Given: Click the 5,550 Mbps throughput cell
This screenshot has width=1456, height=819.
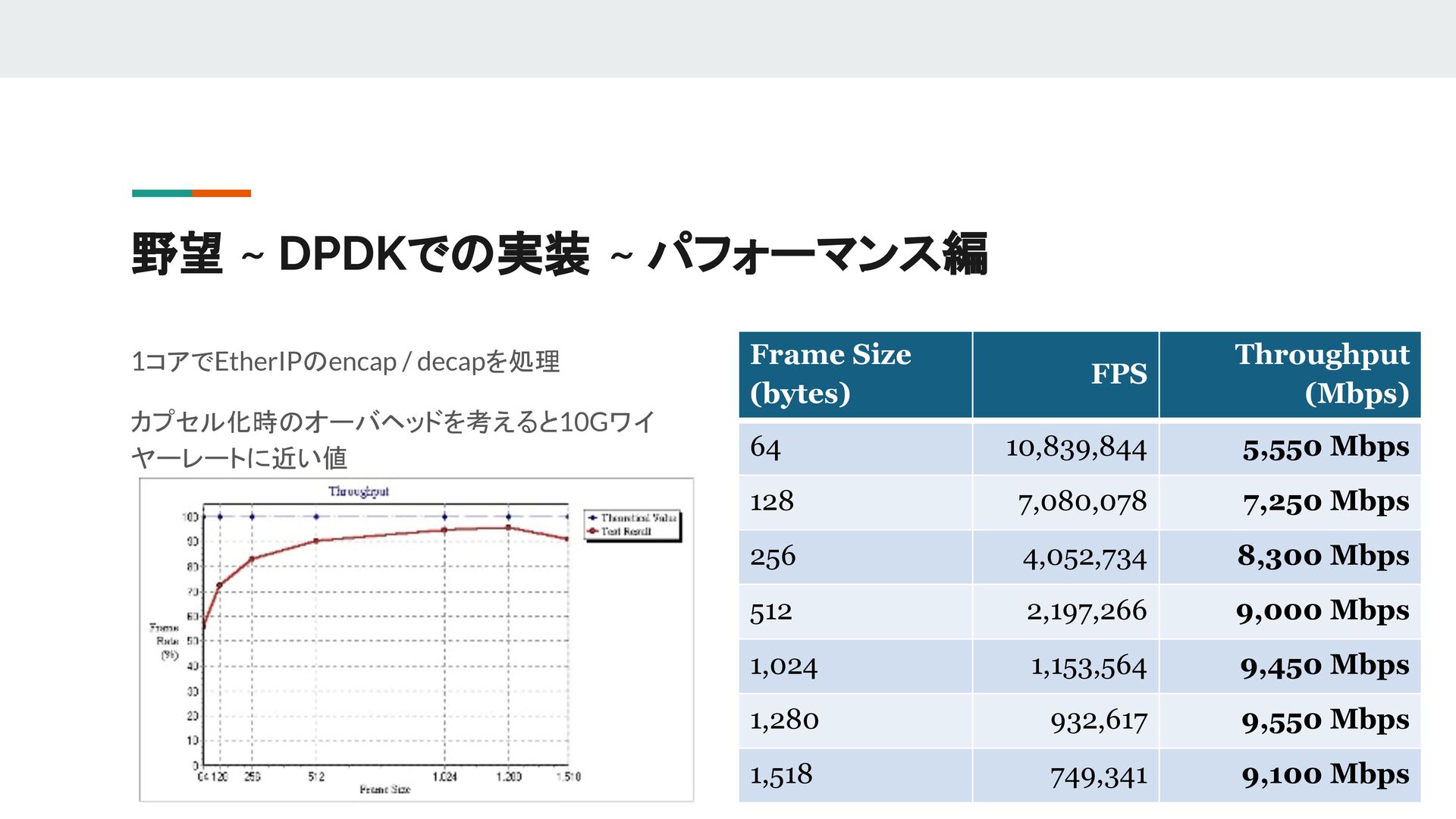Looking at the screenshot, I should (1325, 447).
